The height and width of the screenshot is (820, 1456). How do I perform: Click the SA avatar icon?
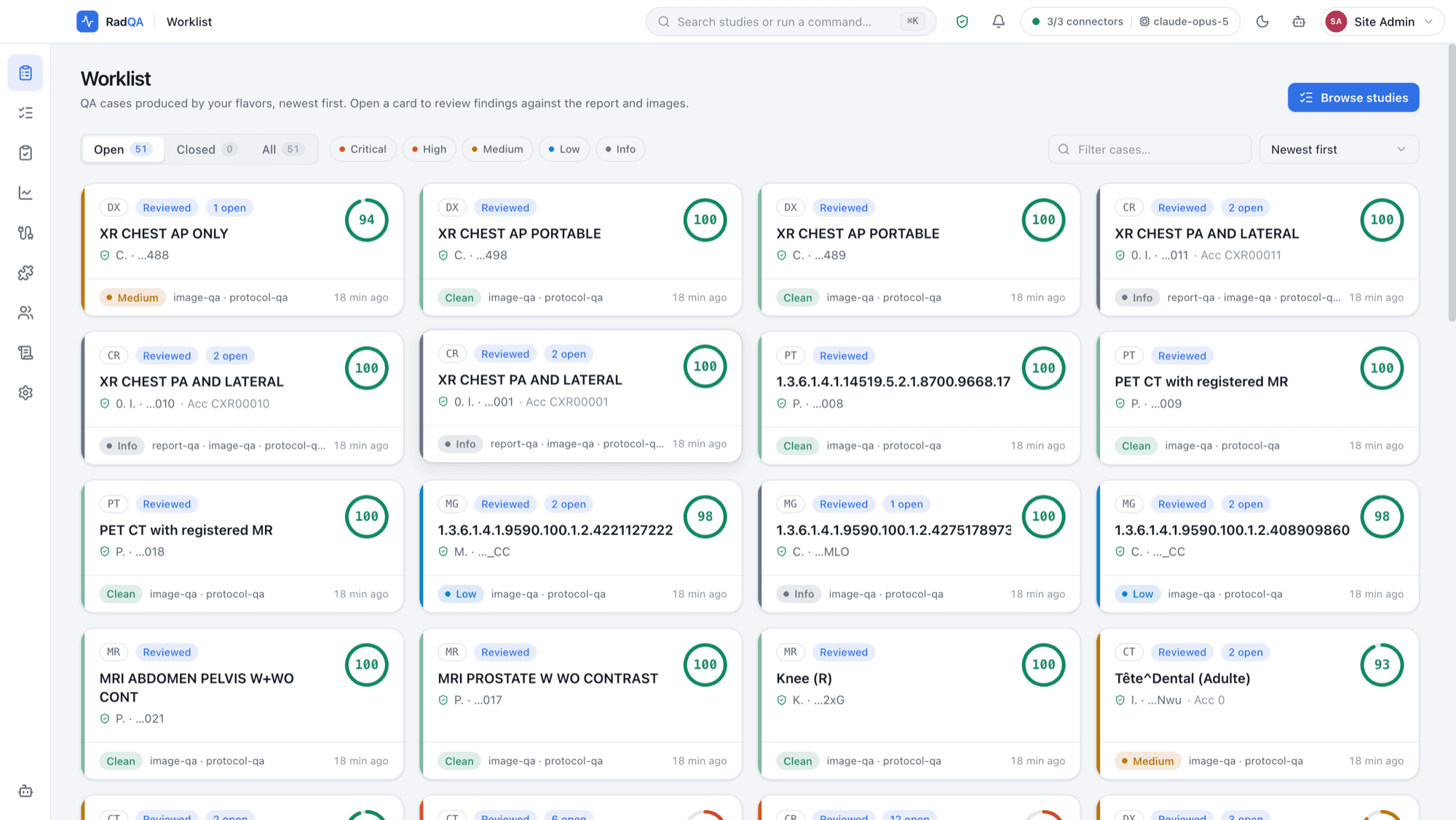click(1336, 22)
